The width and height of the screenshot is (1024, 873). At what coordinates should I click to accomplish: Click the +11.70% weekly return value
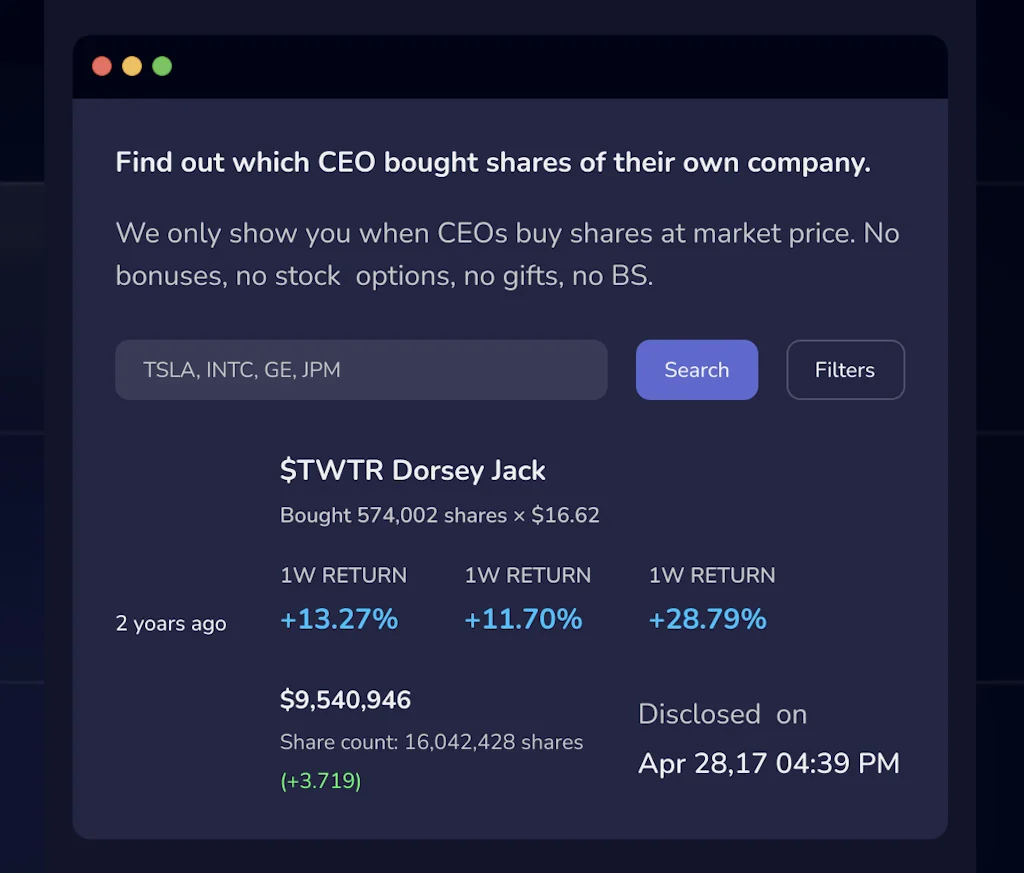(524, 619)
